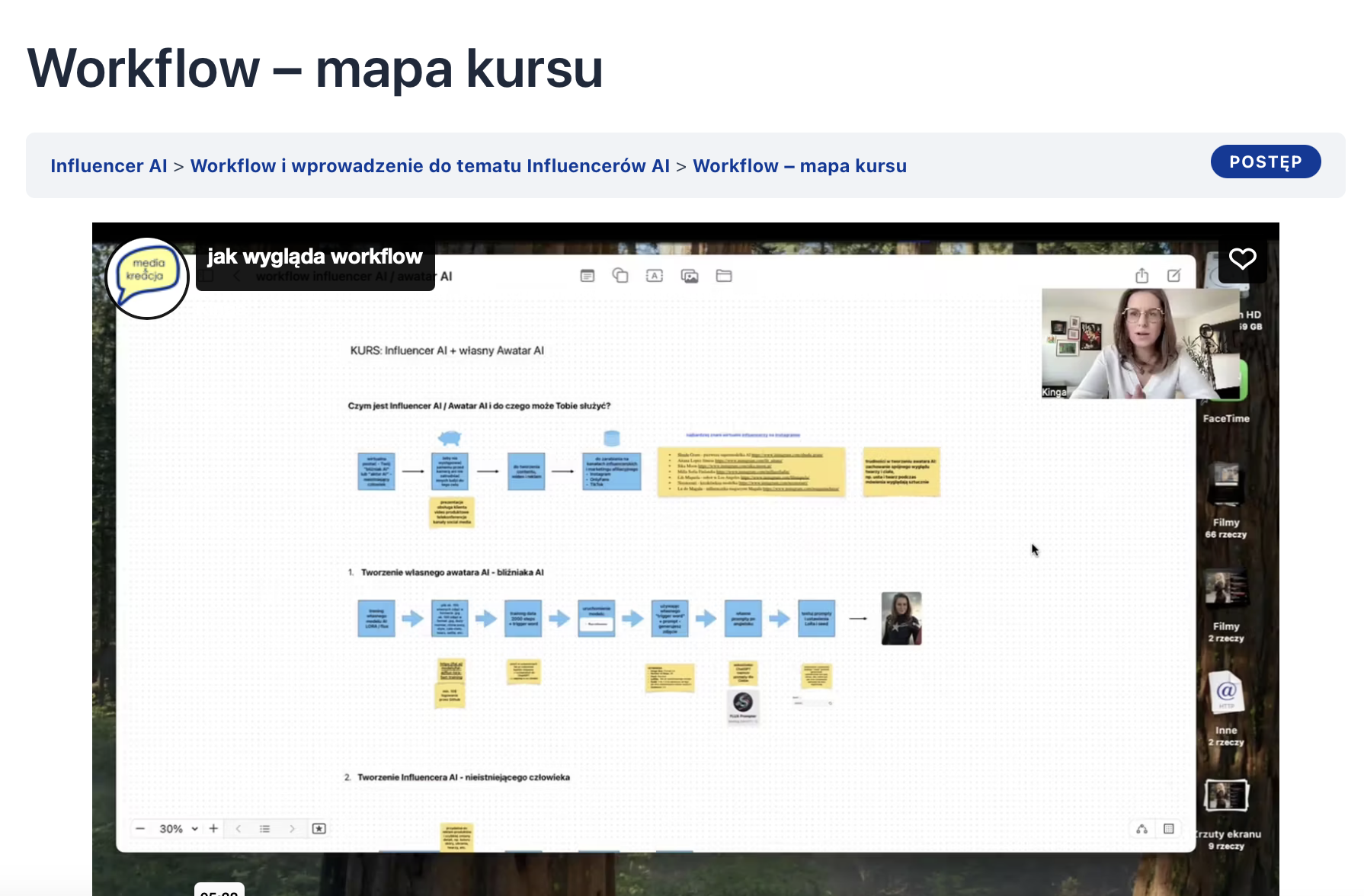Click the new board compose icon
This screenshot has width=1364, height=896.
(x=1174, y=276)
